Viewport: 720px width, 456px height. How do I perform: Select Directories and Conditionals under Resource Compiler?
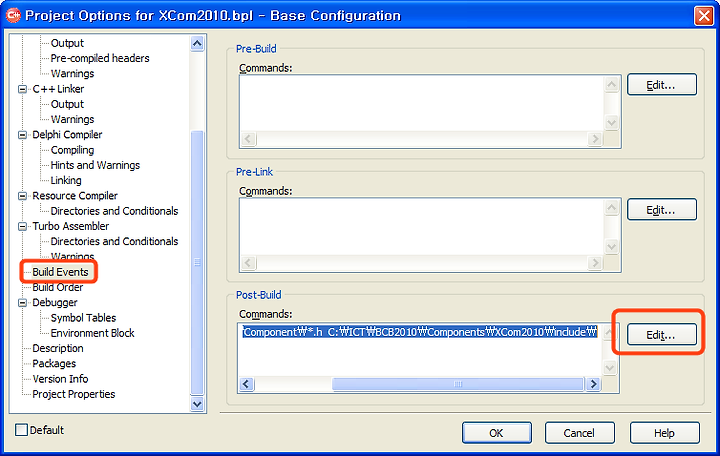[114, 211]
